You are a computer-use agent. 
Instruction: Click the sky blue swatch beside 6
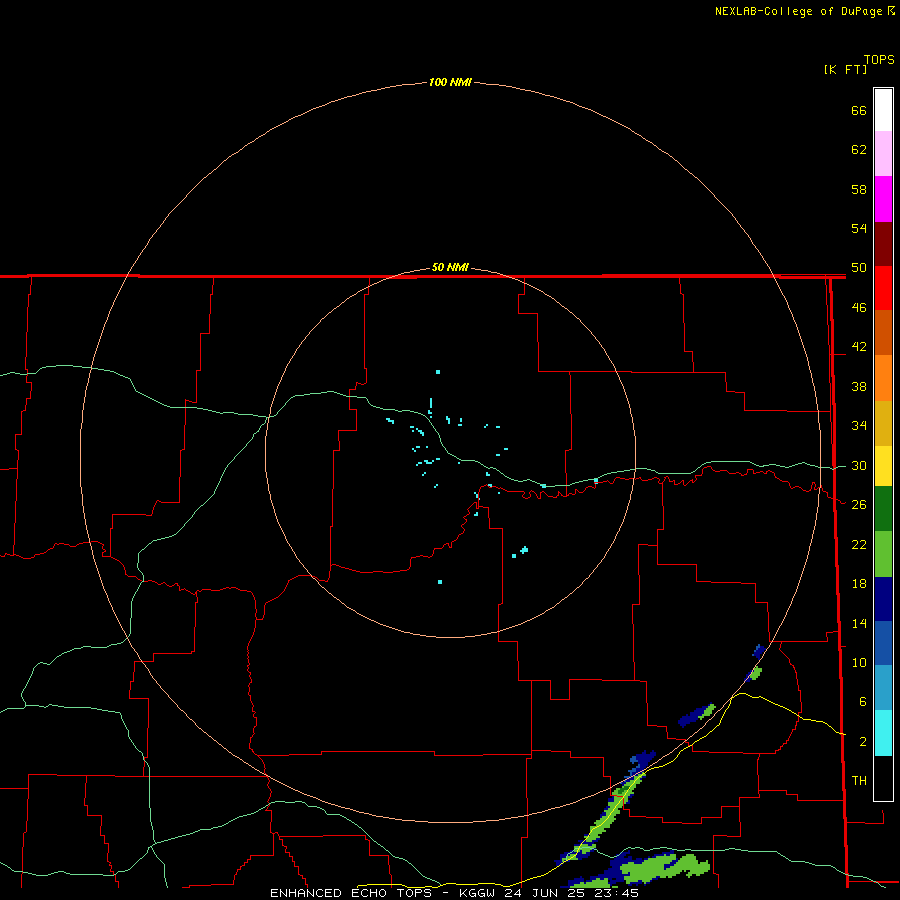[883, 688]
